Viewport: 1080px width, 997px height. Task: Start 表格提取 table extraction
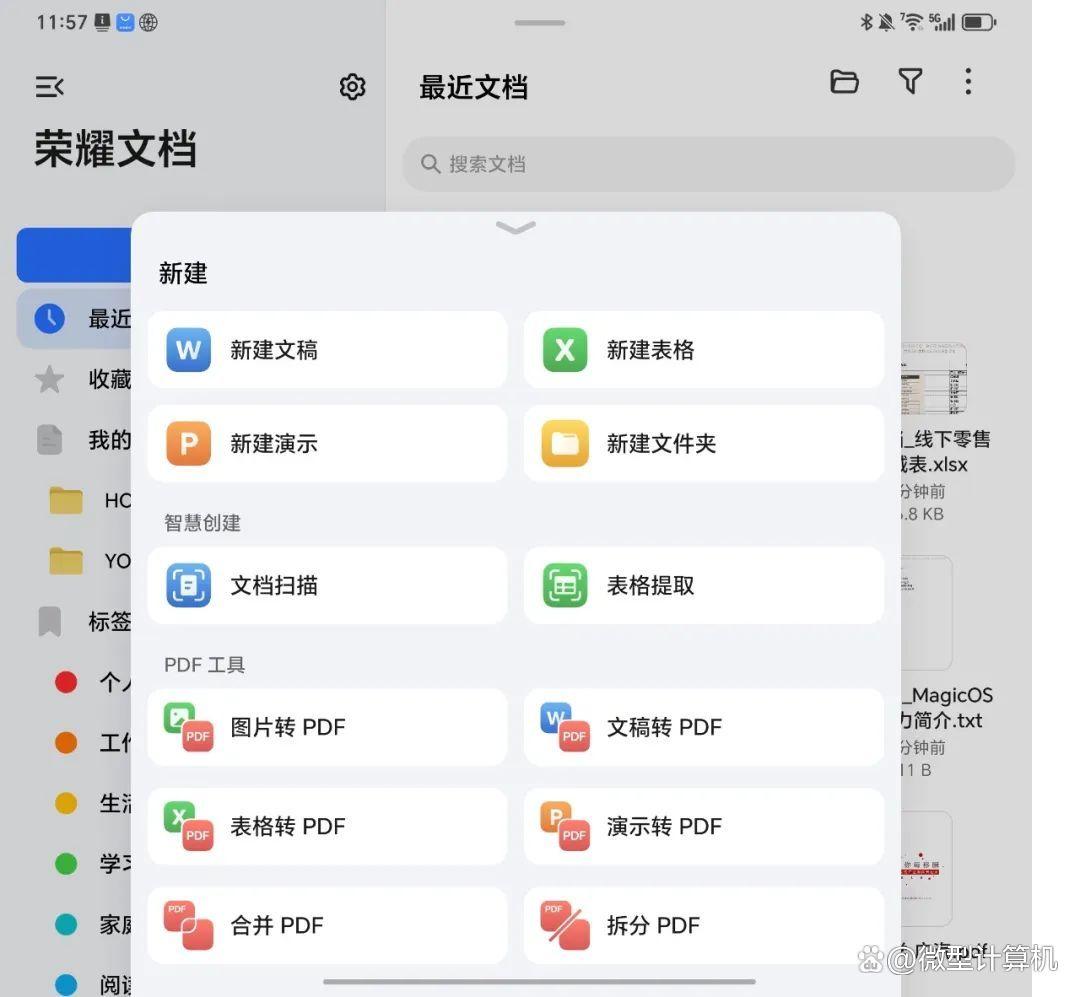click(x=703, y=586)
